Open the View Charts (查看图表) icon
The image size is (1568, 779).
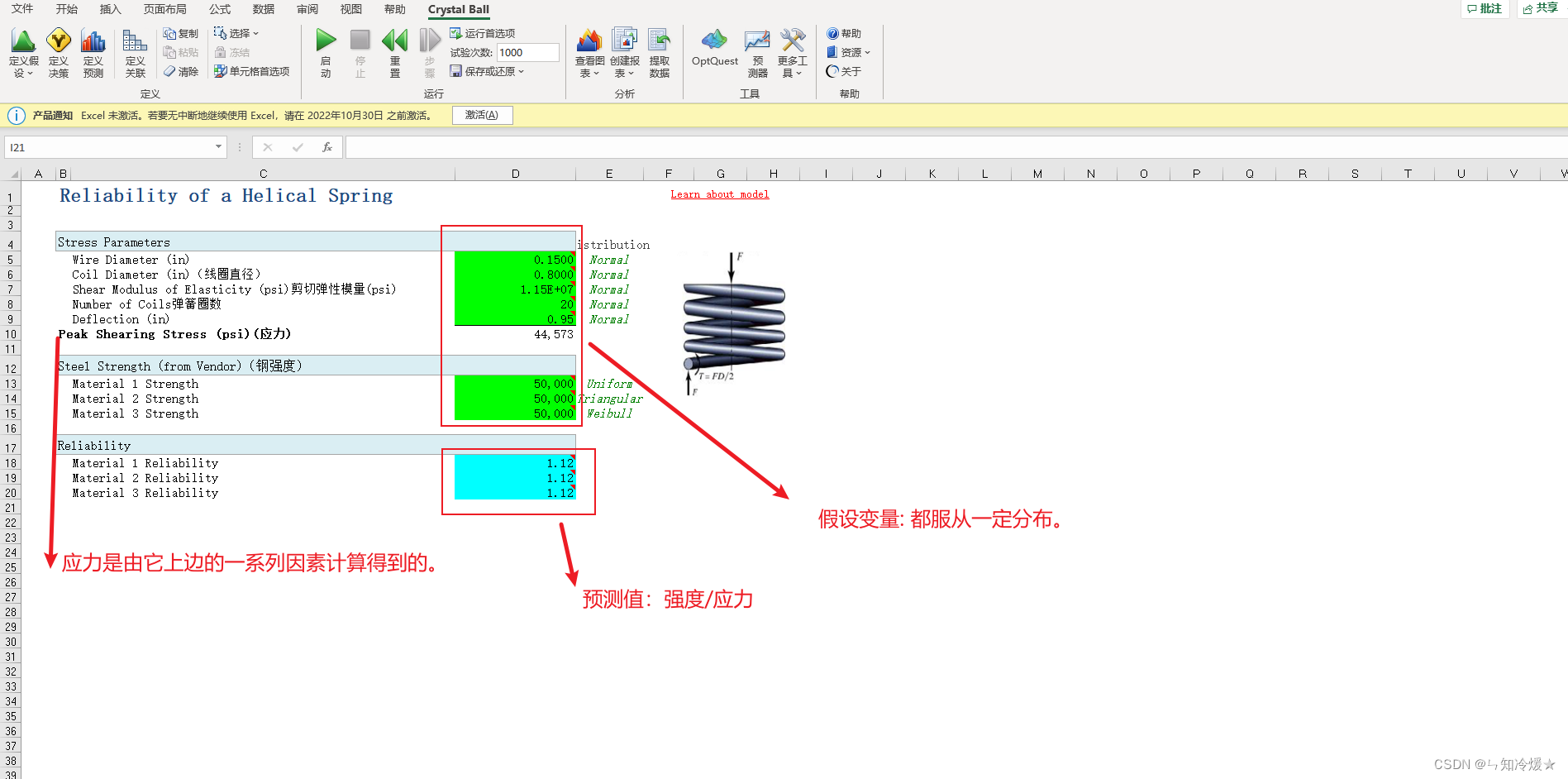pos(589,41)
